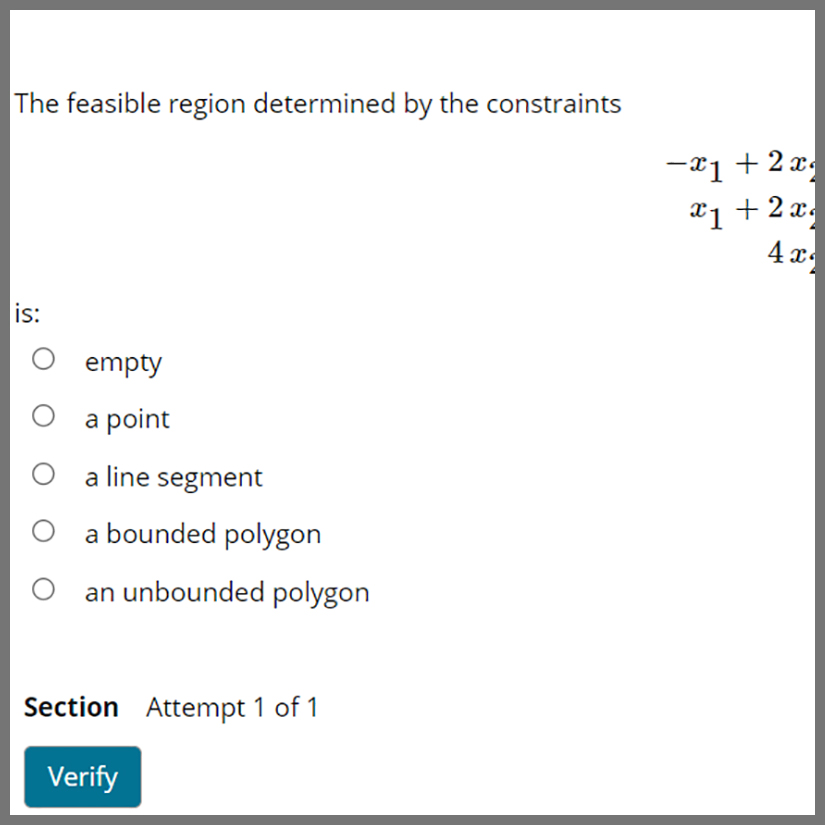The image size is (825, 825).
Task: Select 'a bounded polygon' radio button
Action: [x=43, y=531]
